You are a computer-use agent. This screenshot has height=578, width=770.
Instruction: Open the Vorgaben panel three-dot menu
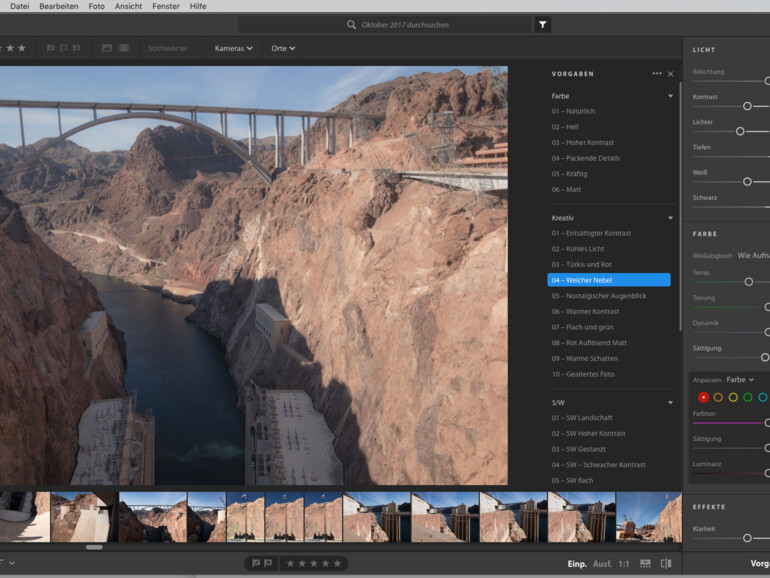coord(657,74)
